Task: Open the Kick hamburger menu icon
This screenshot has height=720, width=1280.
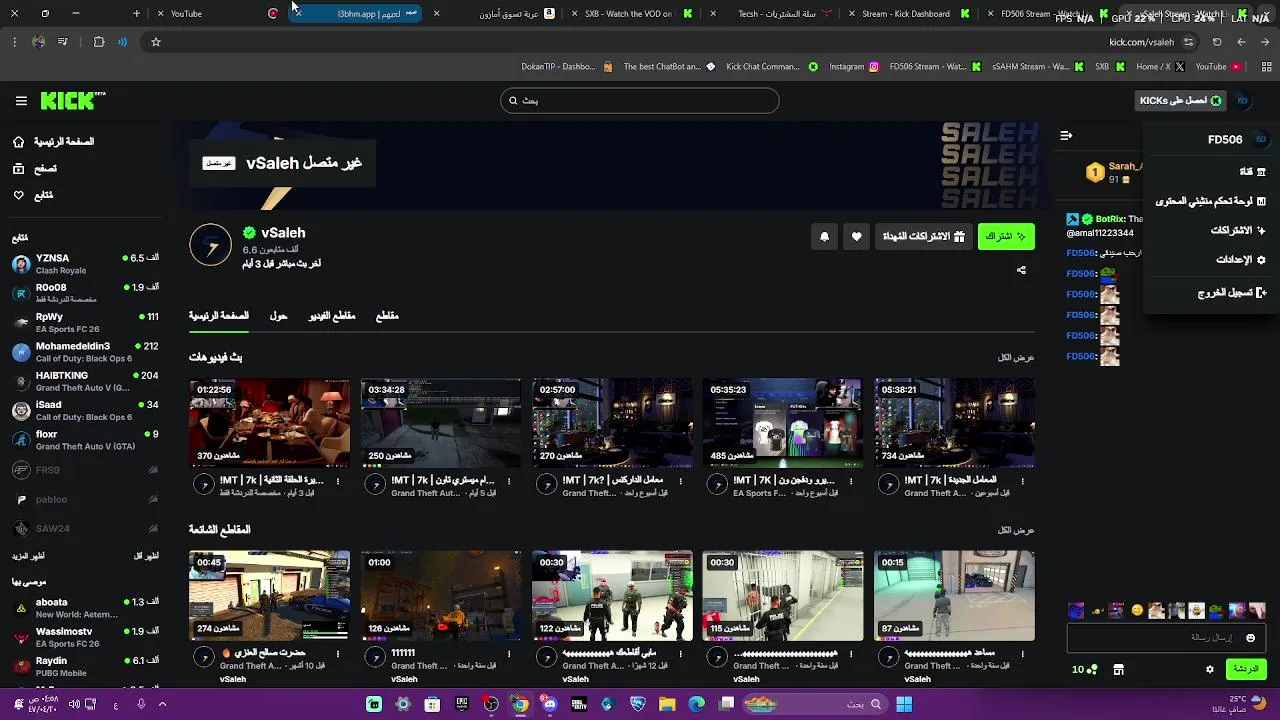Action: click(x=21, y=100)
